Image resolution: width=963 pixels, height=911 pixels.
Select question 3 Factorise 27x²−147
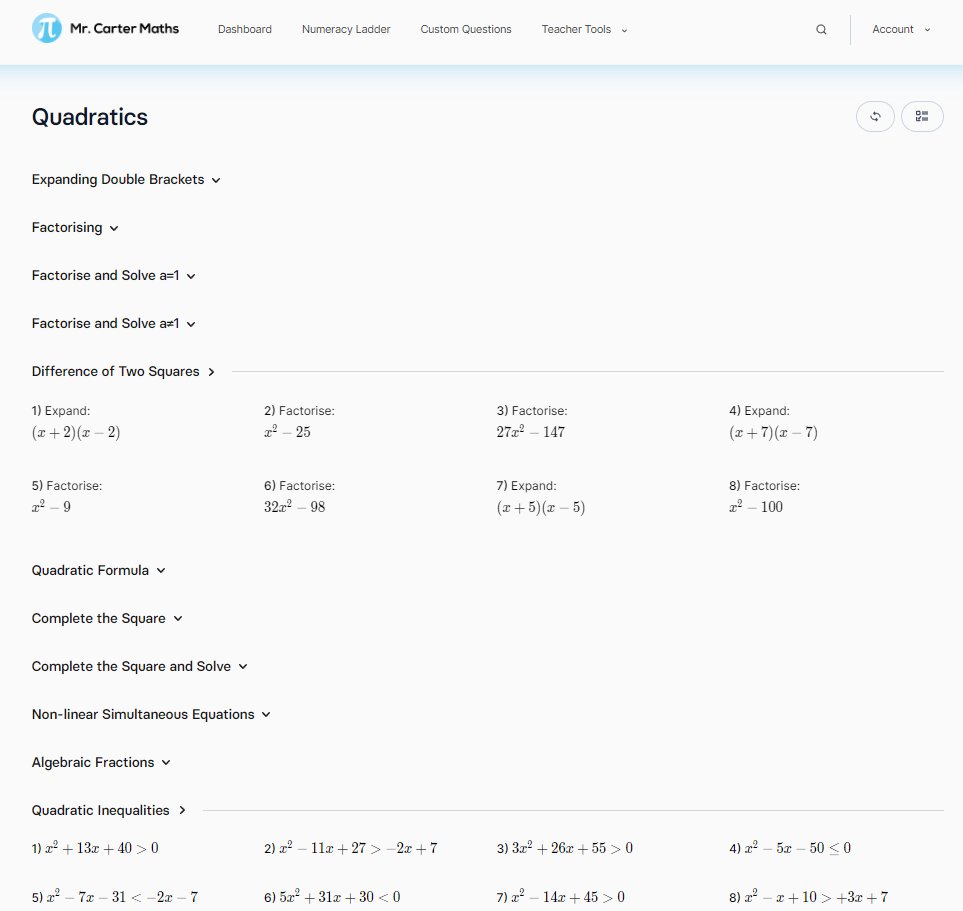[532, 423]
